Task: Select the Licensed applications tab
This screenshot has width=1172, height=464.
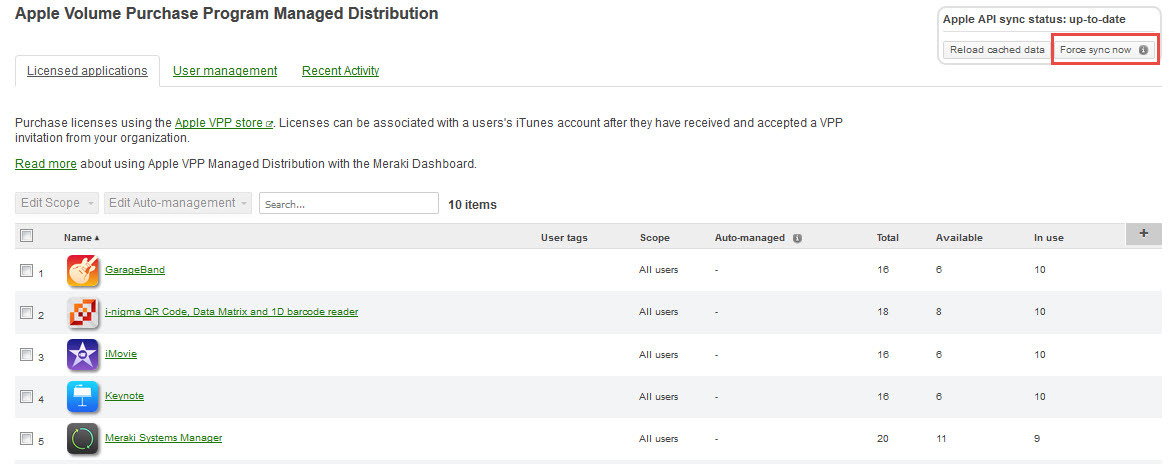Action: pos(87,71)
